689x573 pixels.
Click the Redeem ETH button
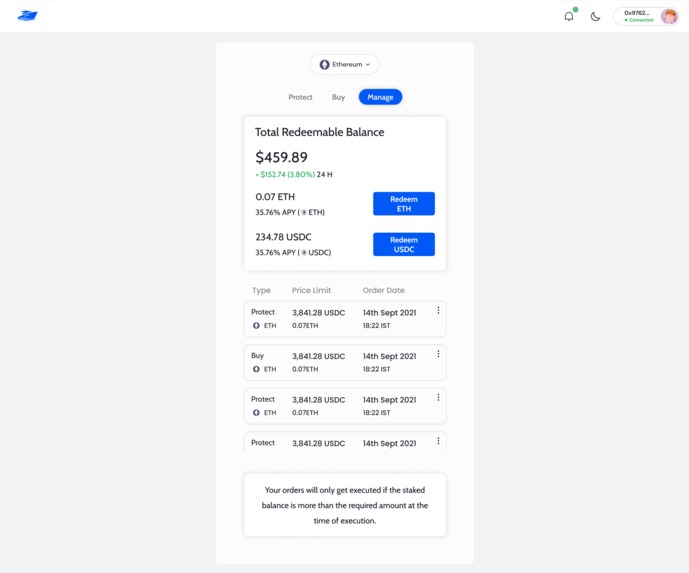(x=404, y=204)
